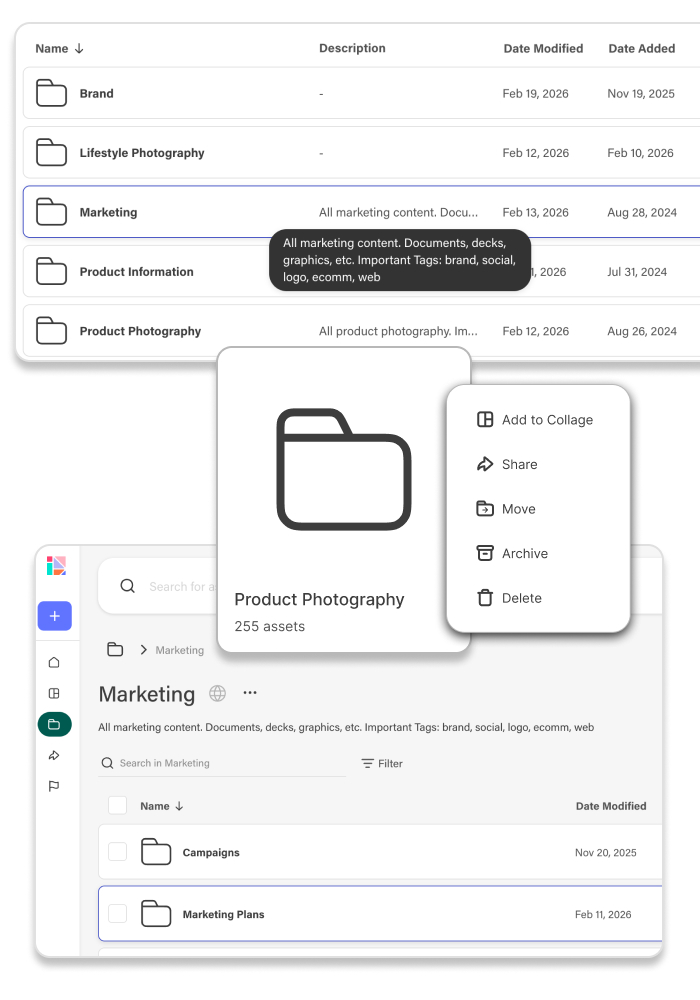Open the flag icon in sidebar

pos(54,786)
